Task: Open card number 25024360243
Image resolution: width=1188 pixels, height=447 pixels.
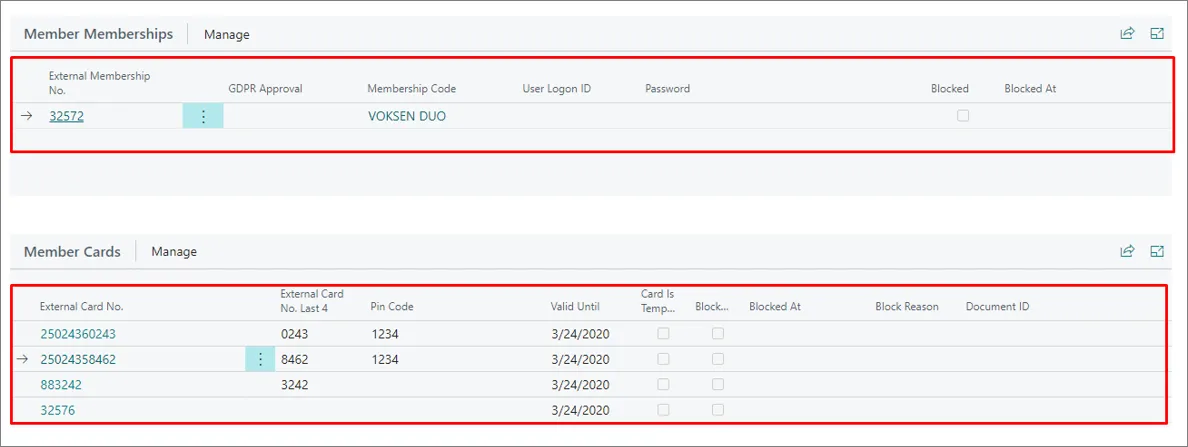Action: [78, 333]
